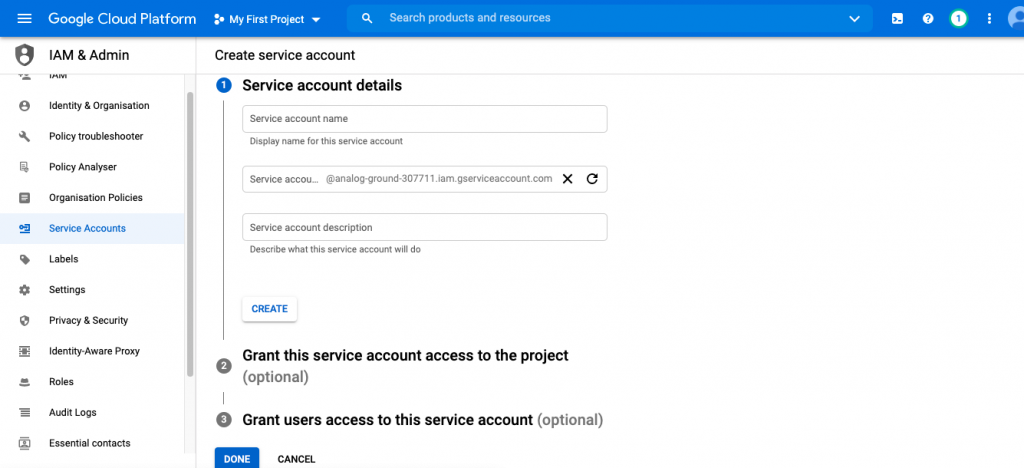The width and height of the screenshot is (1024, 468).
Task: Click the Policy troubleshooter wrench icon
Action: [25, 136]
